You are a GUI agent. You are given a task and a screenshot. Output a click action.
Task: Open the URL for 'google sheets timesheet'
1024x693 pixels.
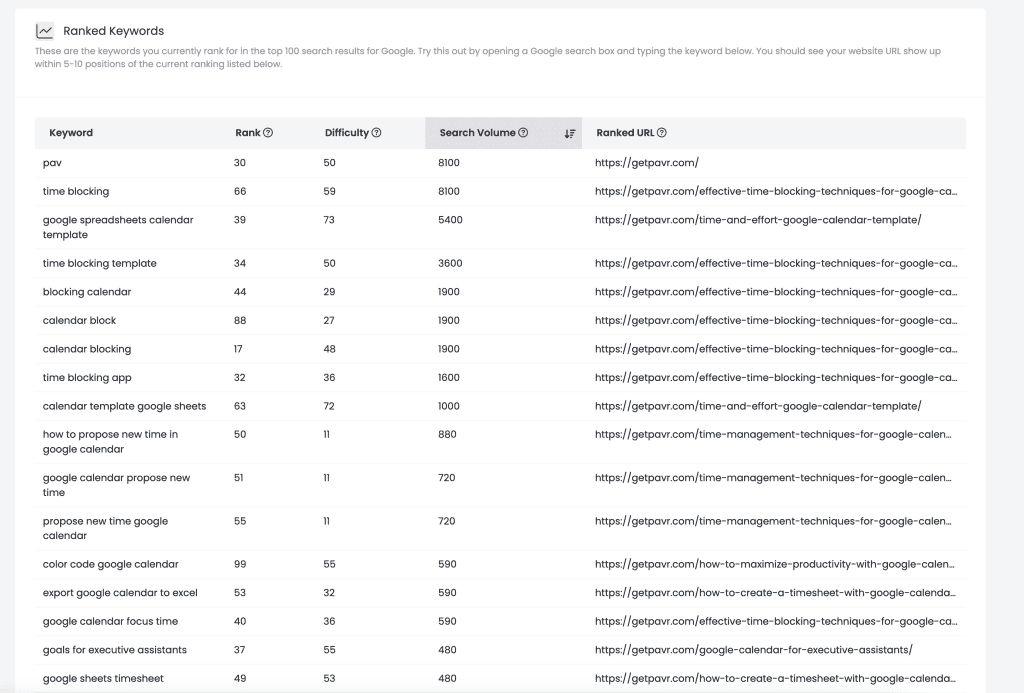775,679
